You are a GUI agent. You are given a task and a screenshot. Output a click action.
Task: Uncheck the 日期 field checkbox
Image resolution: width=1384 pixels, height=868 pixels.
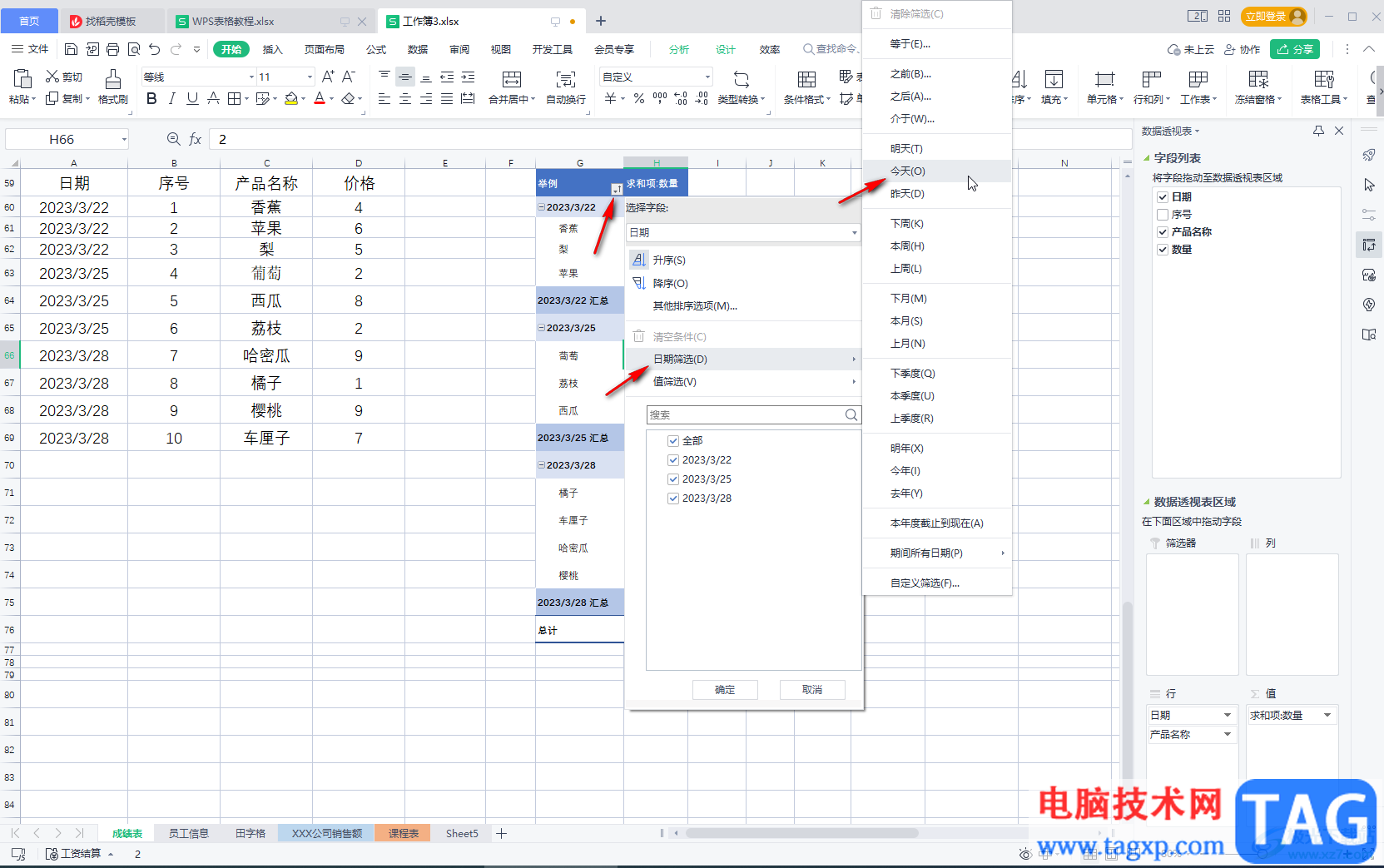pos(1163,197)
